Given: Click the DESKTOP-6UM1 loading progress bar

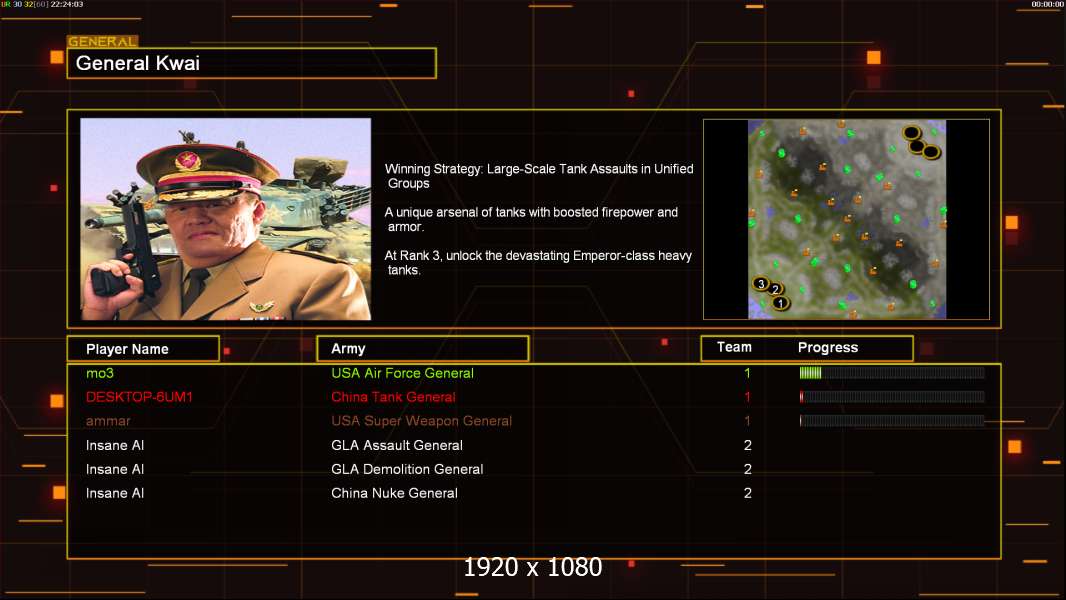Looking at the screenshot, I should click(x=892, y=397).
